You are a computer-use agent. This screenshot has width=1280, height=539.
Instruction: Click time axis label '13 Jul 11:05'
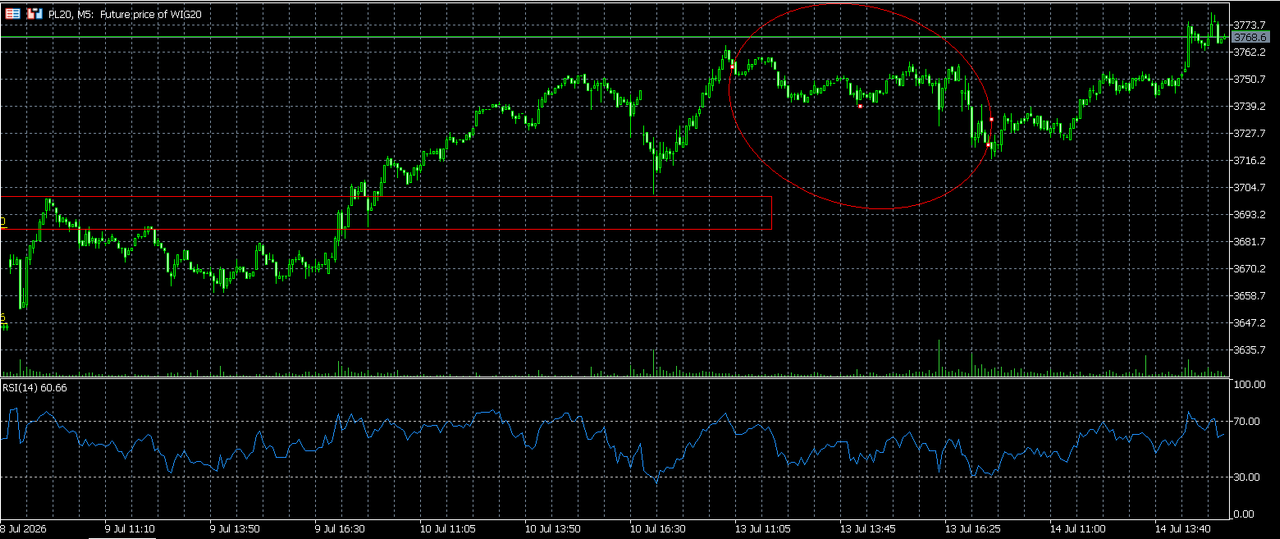[763, 527]
